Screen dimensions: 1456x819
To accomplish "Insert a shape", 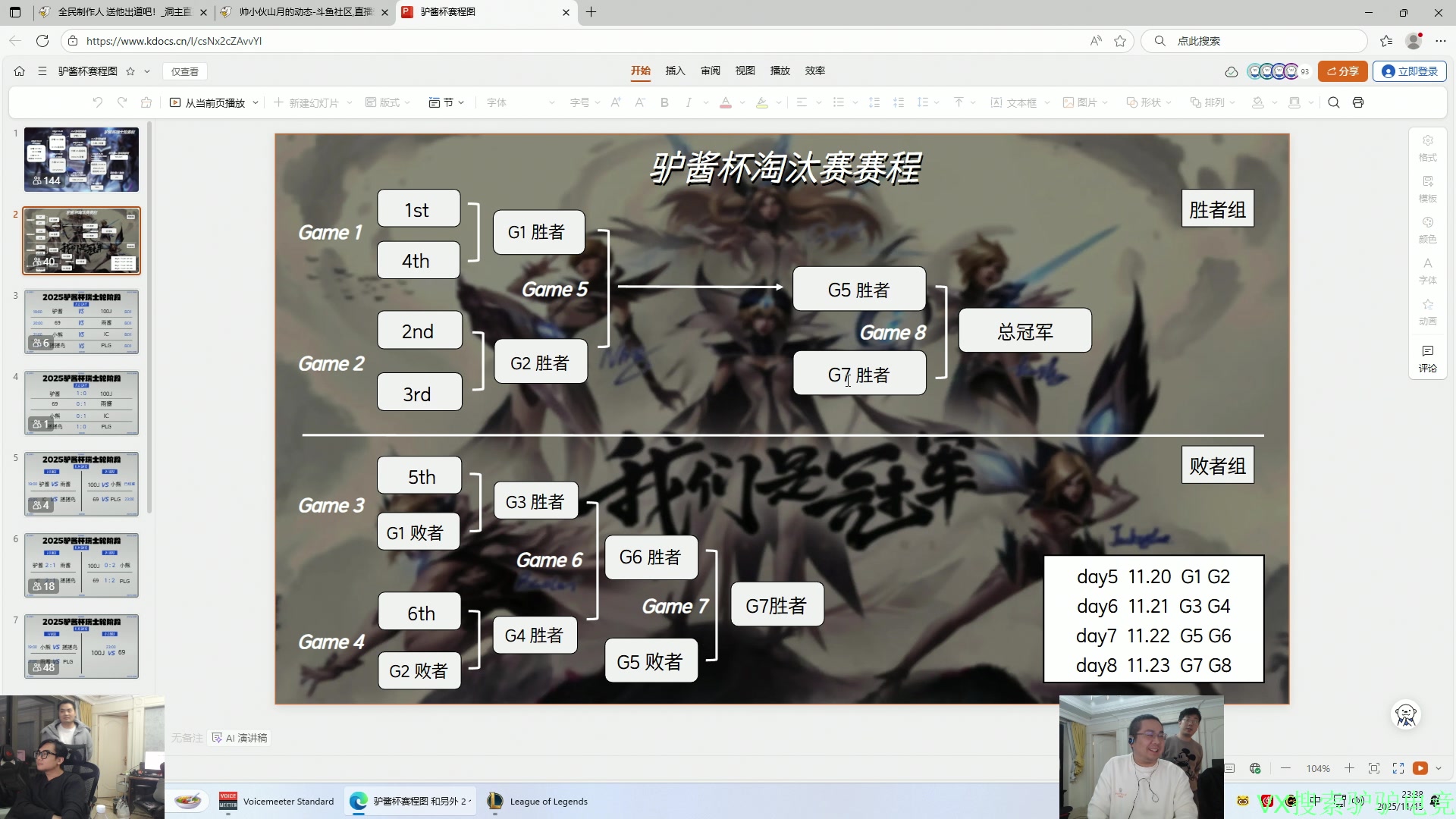I will 1146,102.
